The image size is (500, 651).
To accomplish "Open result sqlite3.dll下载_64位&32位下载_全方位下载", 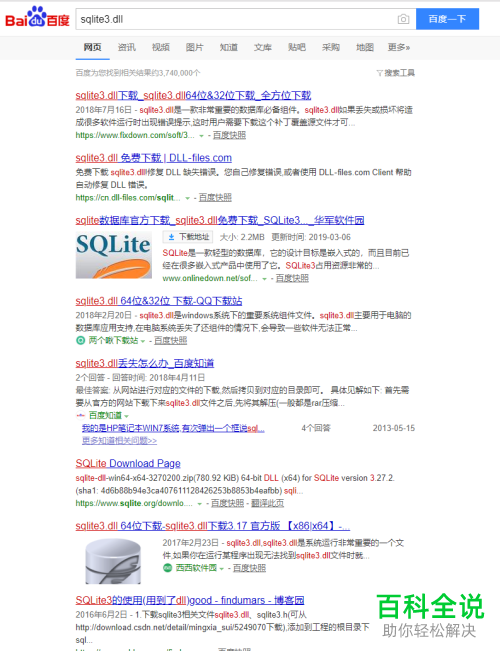I will [x=193, y=95].
